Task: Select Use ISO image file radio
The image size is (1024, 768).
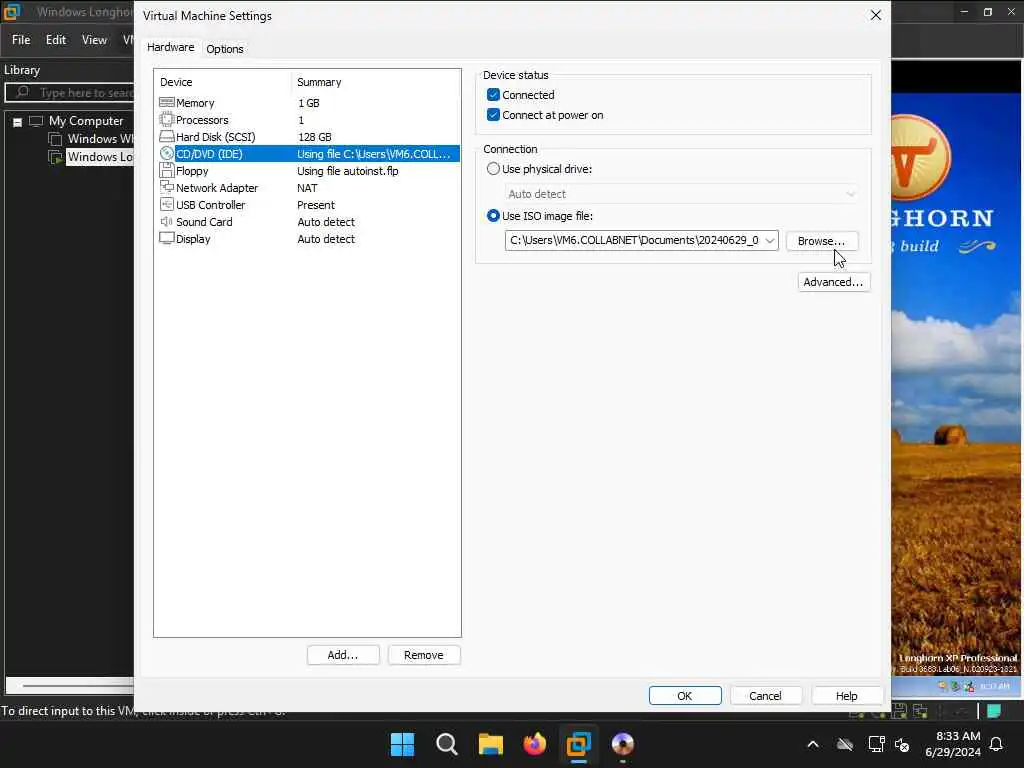Action: click(493, 216)
